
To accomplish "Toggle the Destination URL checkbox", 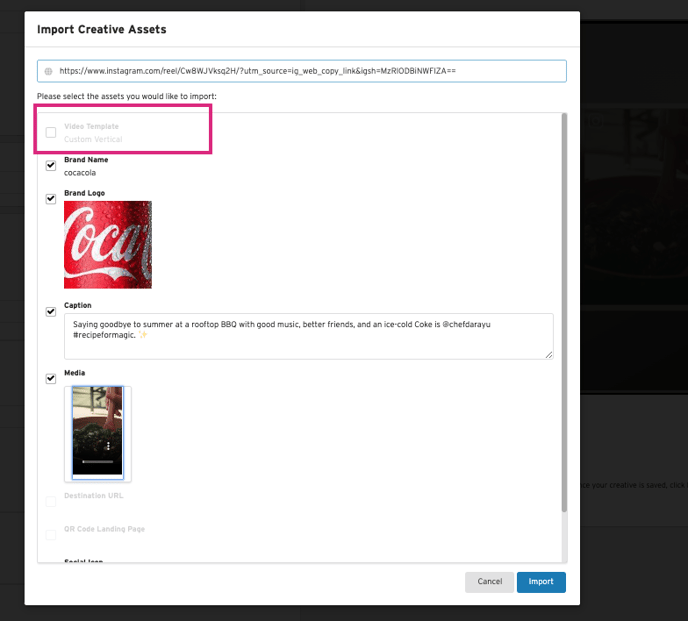I will pos(51,501).
